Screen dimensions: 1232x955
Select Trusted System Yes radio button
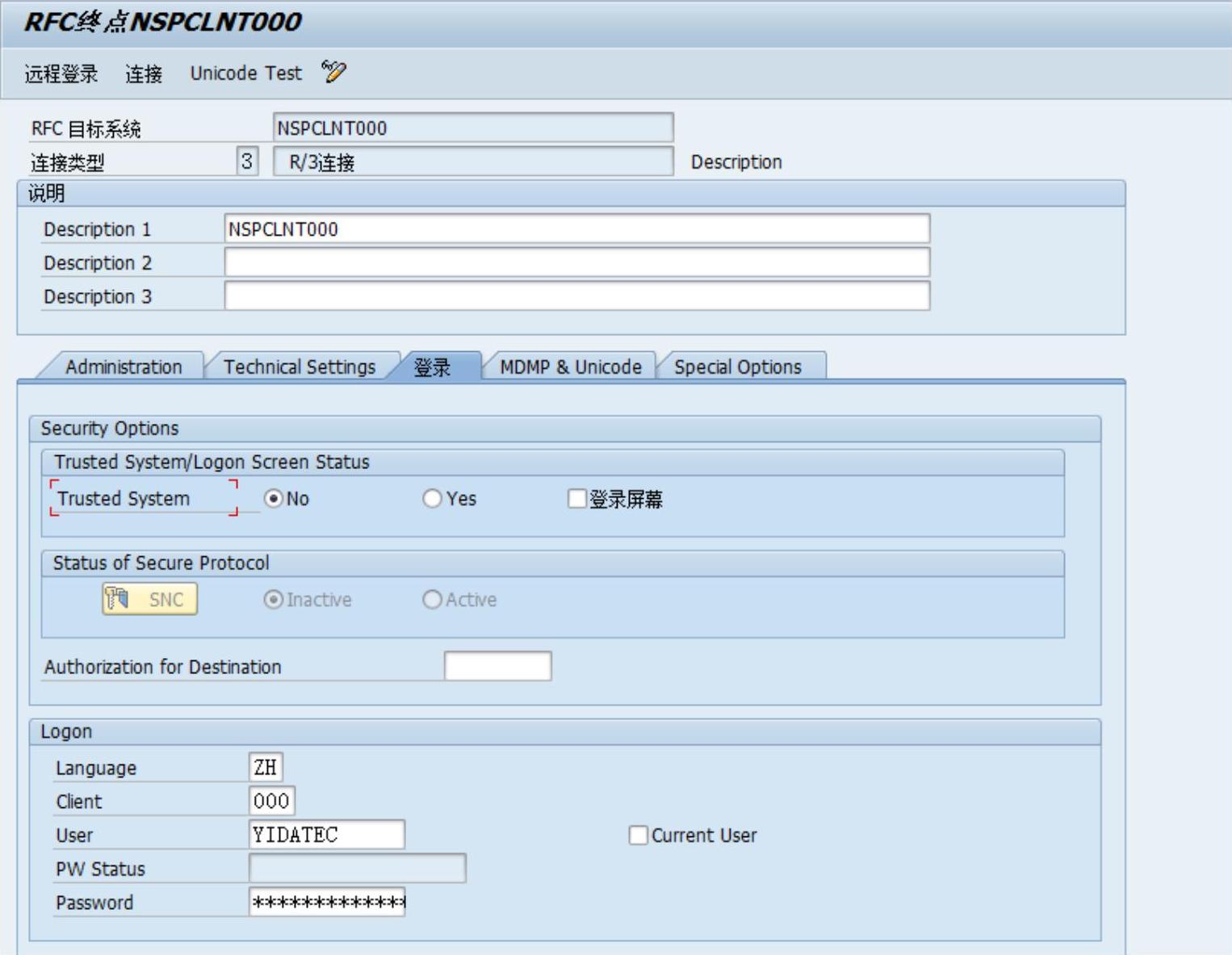pyautogui.click(x=433, y=499)
